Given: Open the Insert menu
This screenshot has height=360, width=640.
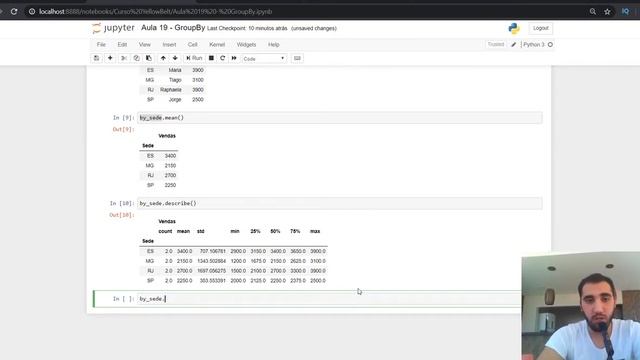Looking at the screenshot, I should (x=169, y=44).
